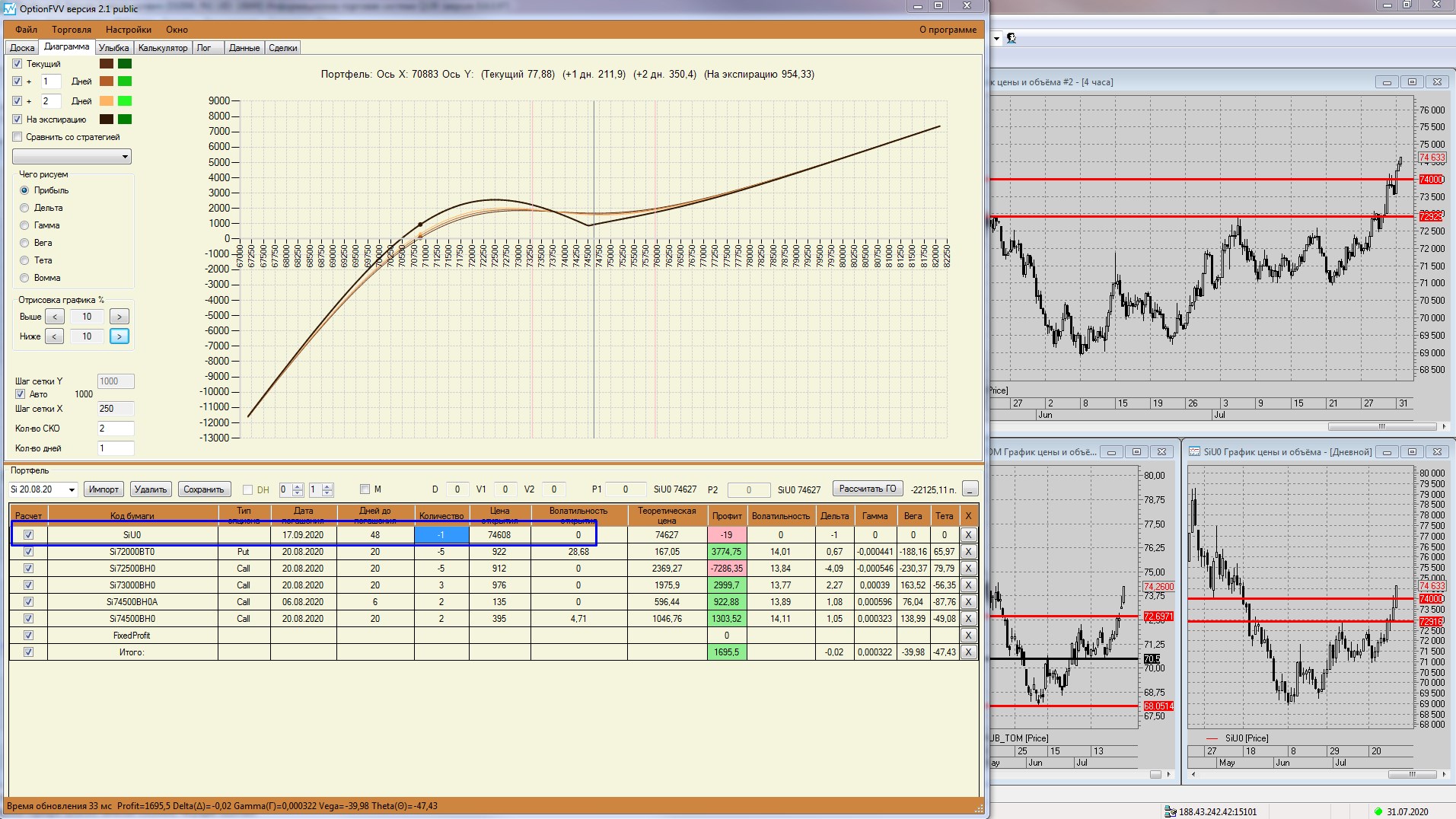Screen dimensions: 1456x819
Task: Click the Сохранить button
Action: pos(204,489)
